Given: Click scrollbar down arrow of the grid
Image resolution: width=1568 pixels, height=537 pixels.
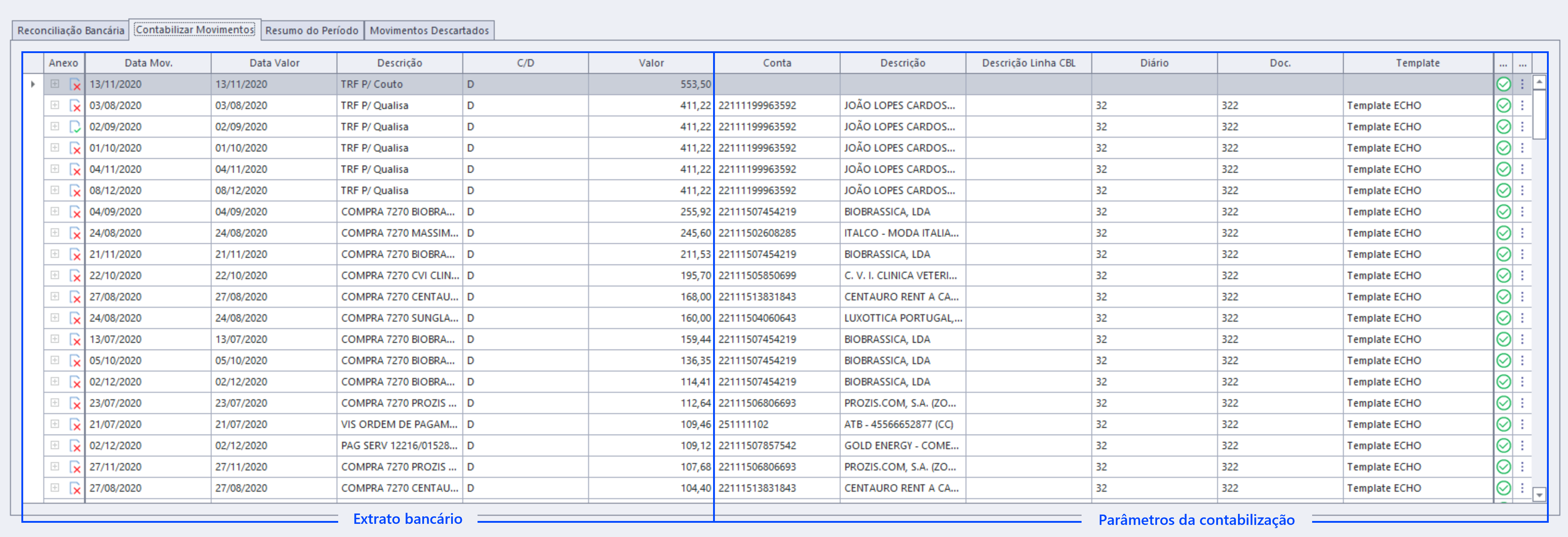Looking at the screenshot, I should click(x=1539, y=495).
